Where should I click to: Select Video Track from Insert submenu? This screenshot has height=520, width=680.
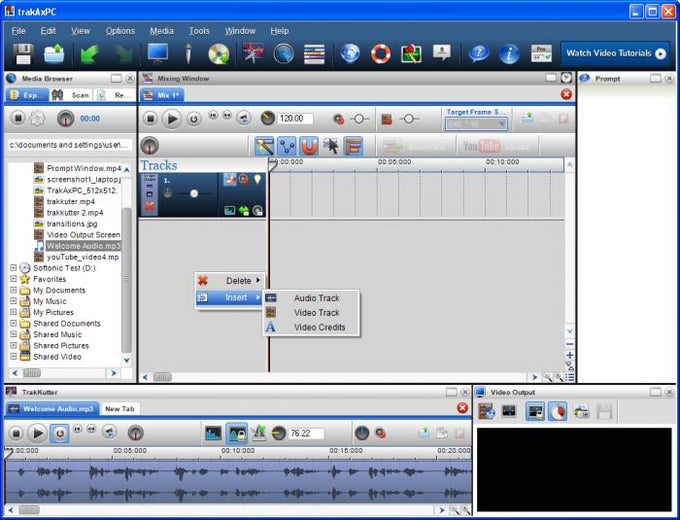click(311, 313)
